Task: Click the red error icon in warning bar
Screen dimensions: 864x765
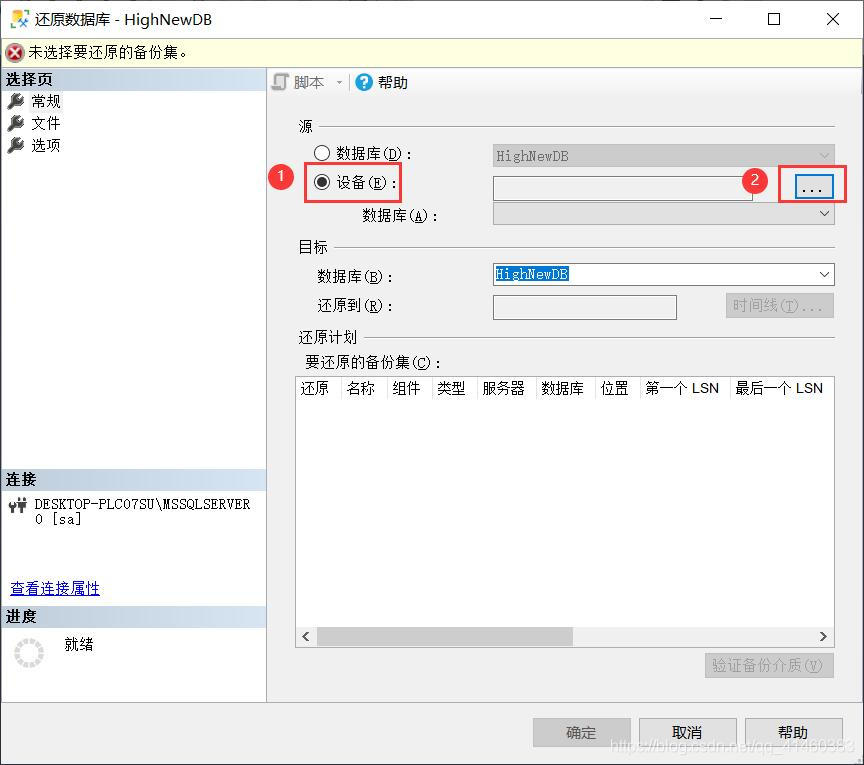Action: click(14, 52)
